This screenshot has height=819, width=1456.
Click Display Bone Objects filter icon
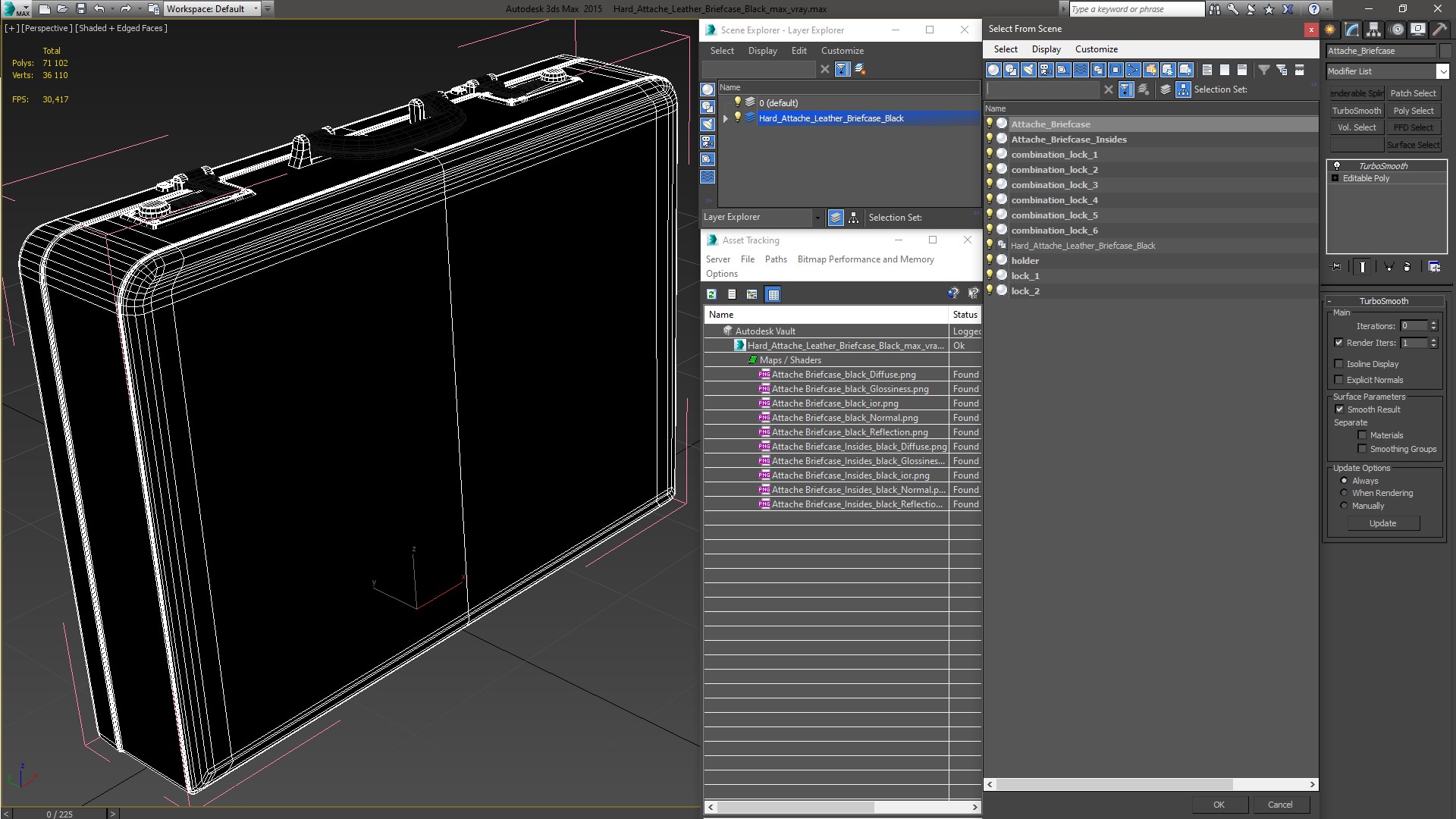pyautogui.click(x=1133, y=70)
